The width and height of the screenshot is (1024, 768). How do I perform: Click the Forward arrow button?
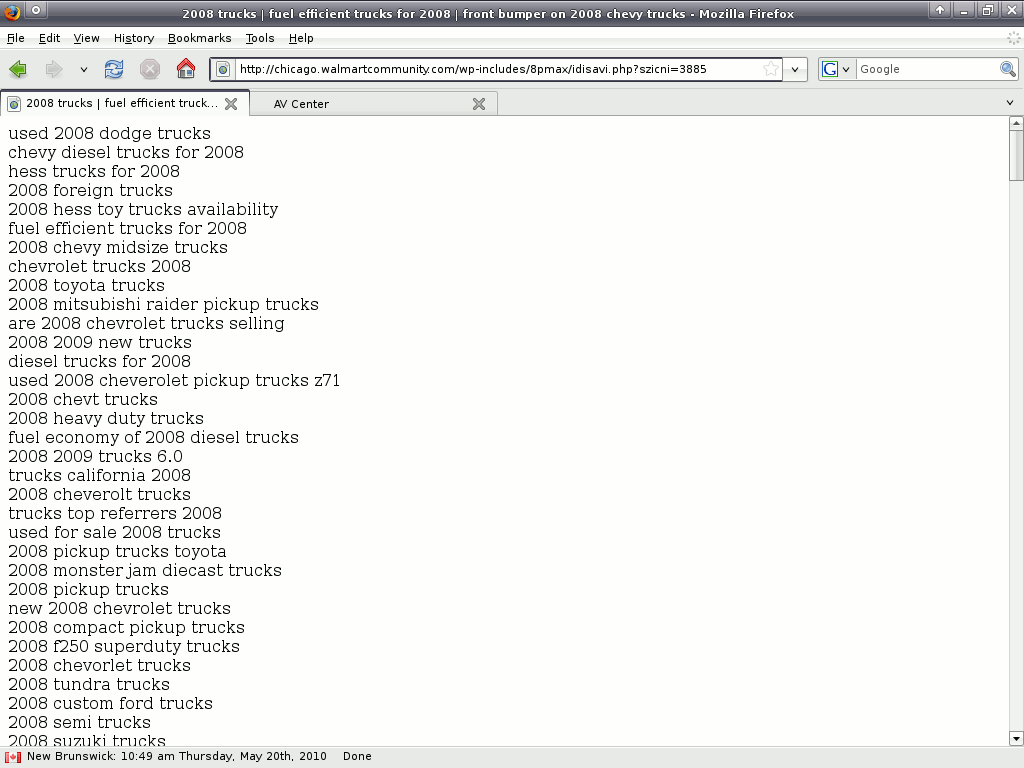[54, 69]
